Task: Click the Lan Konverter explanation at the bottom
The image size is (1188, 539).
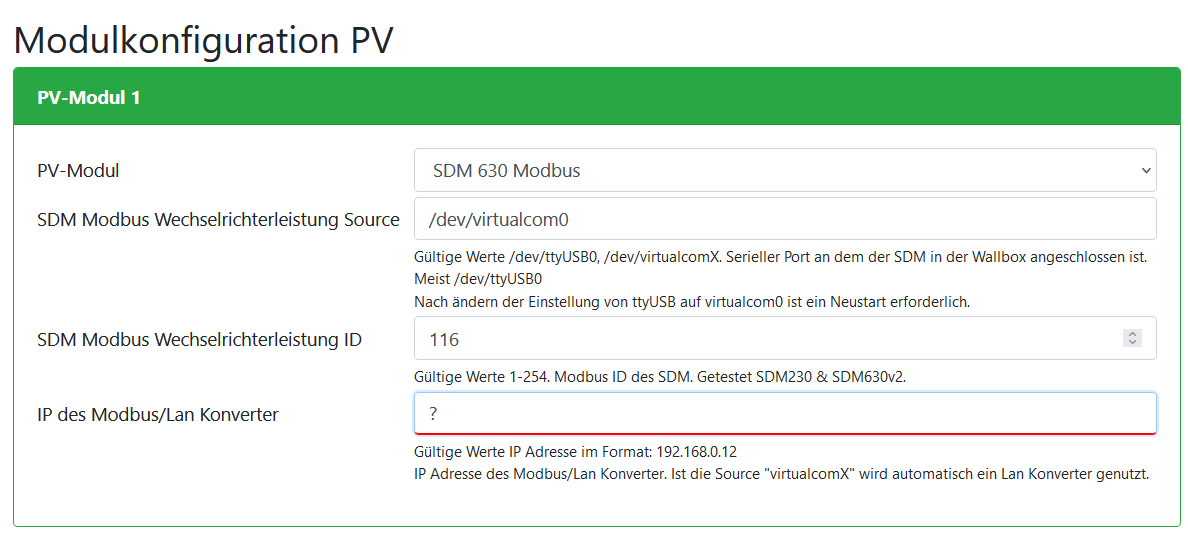Action: coord(780,474)
